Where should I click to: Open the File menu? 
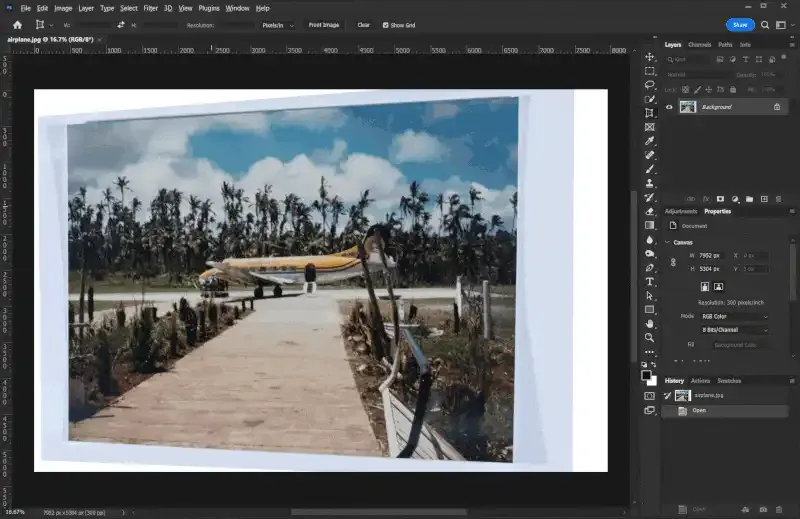pos(26,8)
